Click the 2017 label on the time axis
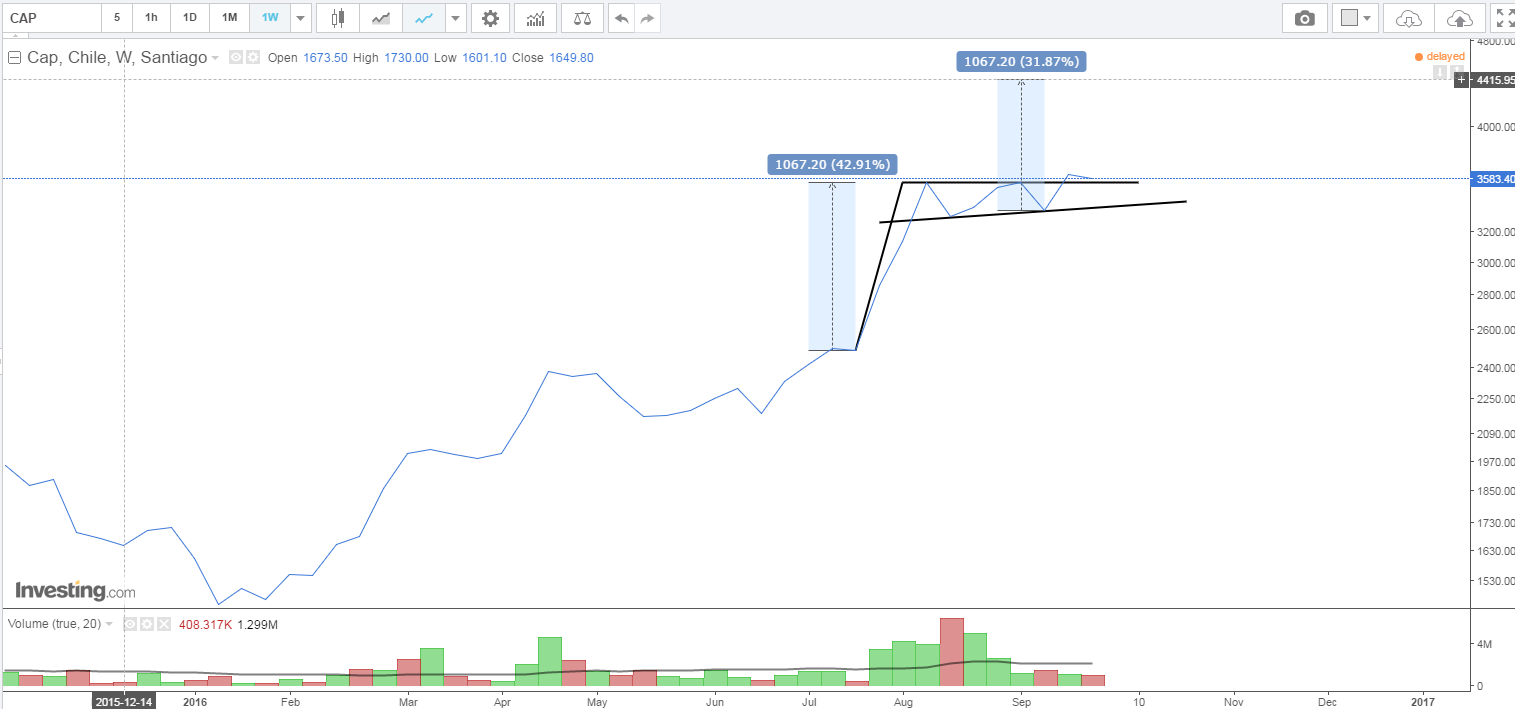Viewport: 1515px width, 709px height. 1423,701
